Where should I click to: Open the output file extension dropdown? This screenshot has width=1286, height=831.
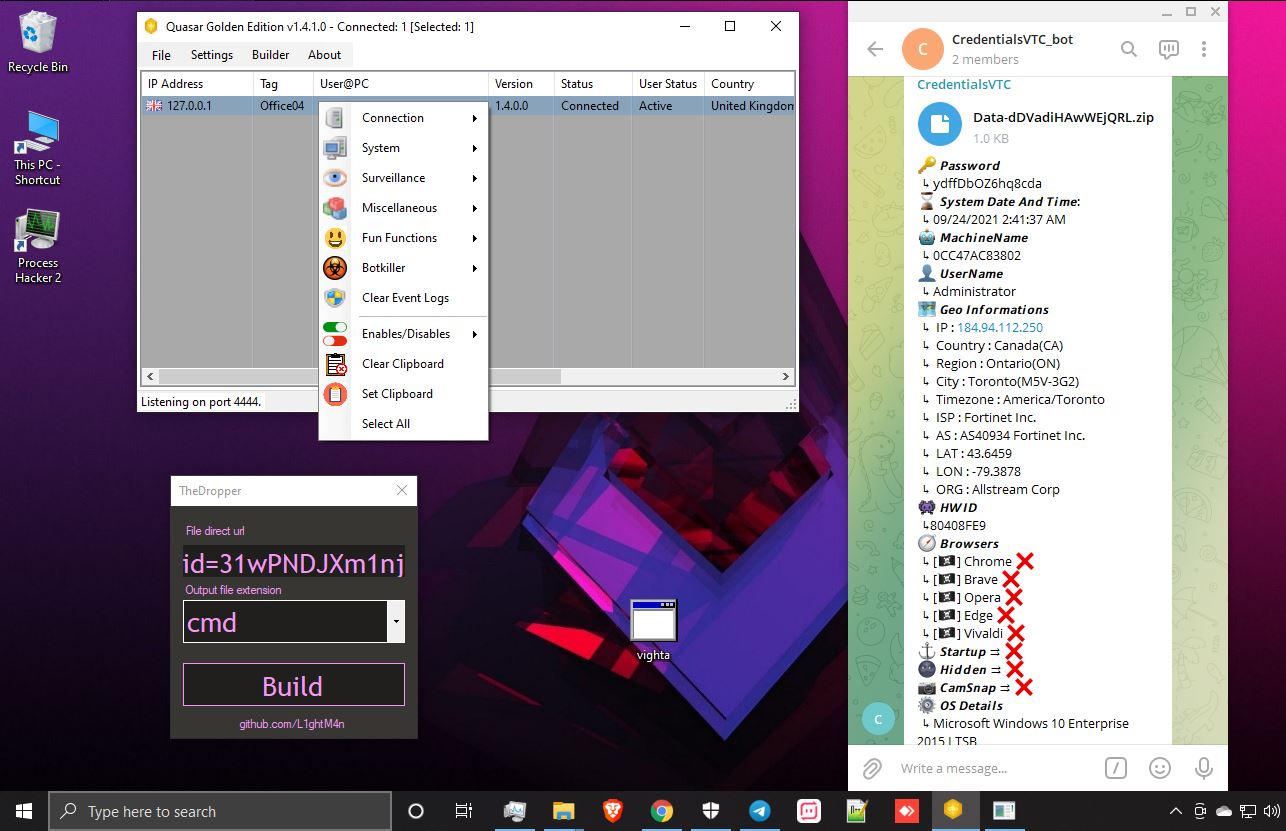(x=396, y=622)
